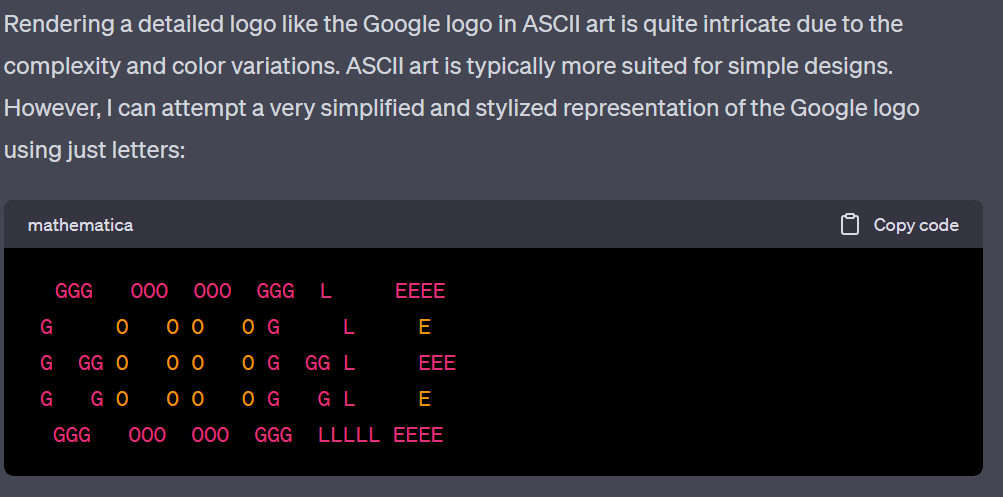This screenshot has height=497, width=1003.
Task: Click the orange "E" in the second ASCII row
Action: 424,327
